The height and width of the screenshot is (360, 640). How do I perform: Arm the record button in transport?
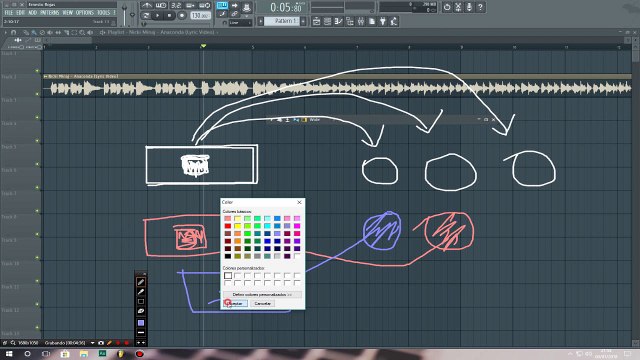pyautogui.click(x=182, y=16)
